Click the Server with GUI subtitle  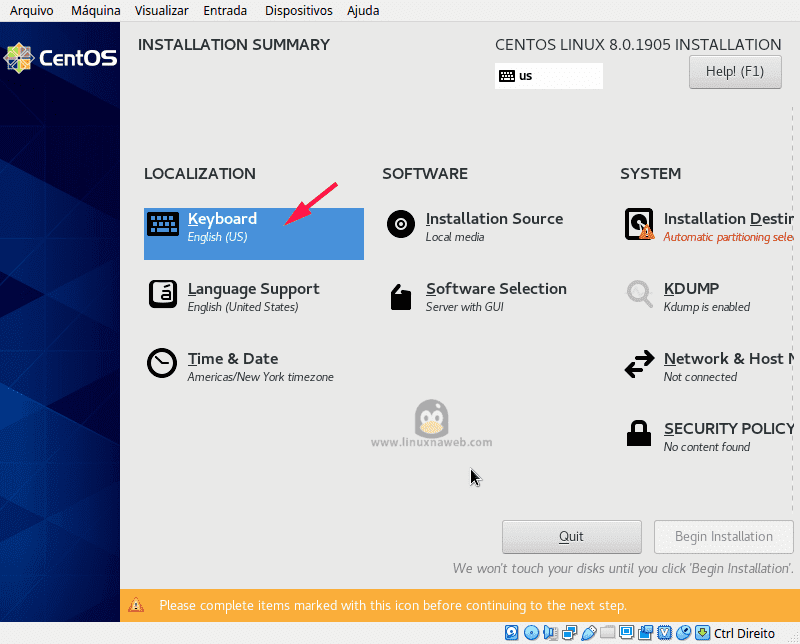pos(464,307)
